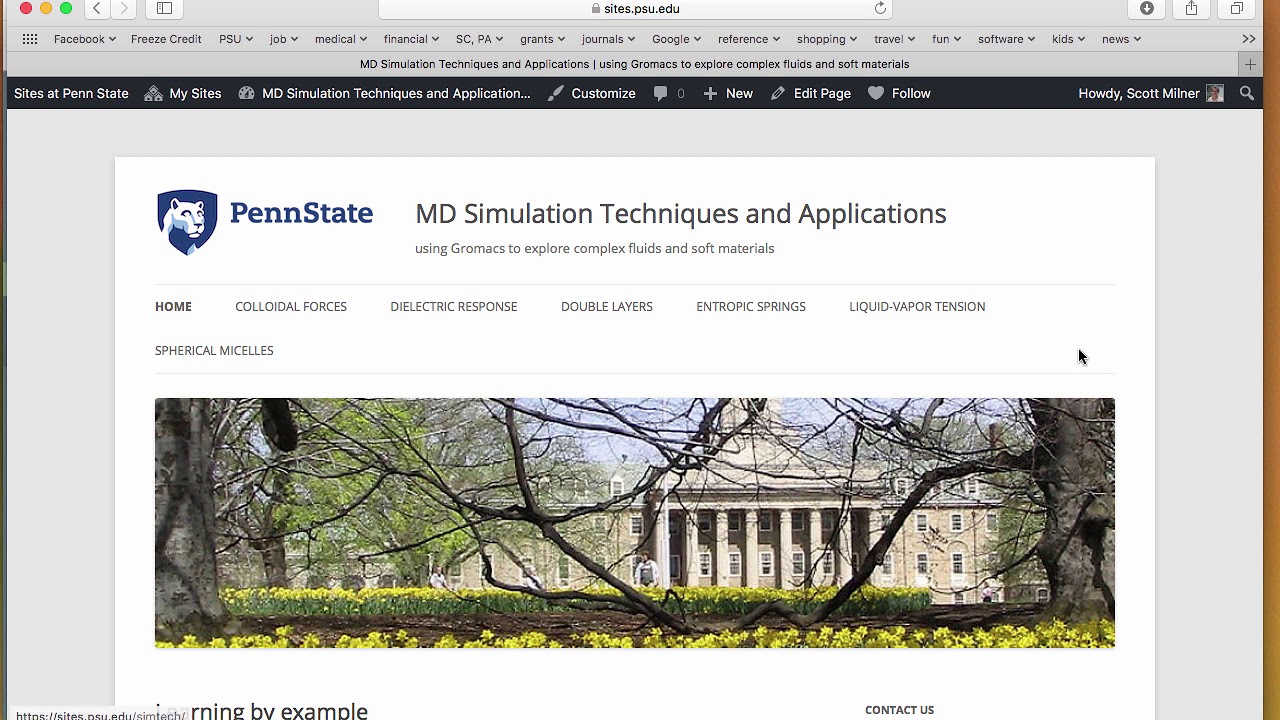1280x720 pixels.
Task: Click the Old Main header banner image
Action: pos(635,523)
